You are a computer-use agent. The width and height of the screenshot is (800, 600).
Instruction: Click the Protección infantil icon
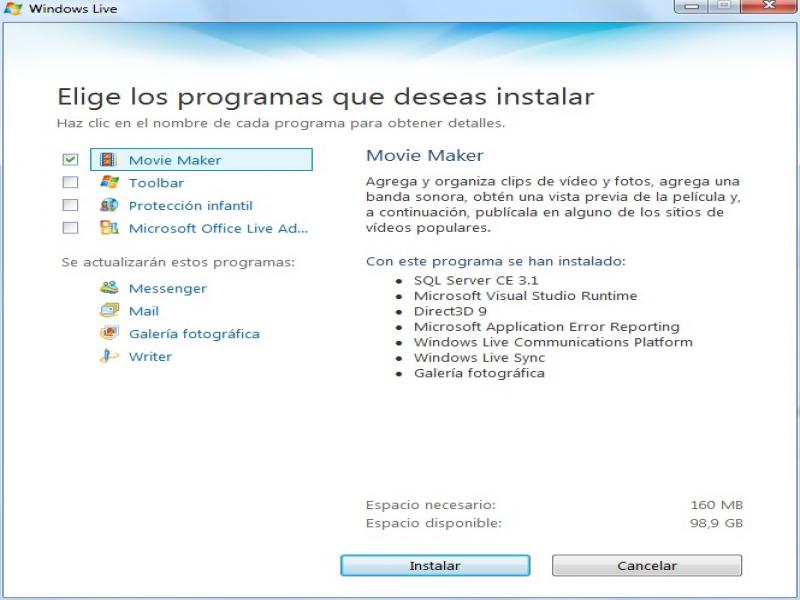(x=109, y=205)
